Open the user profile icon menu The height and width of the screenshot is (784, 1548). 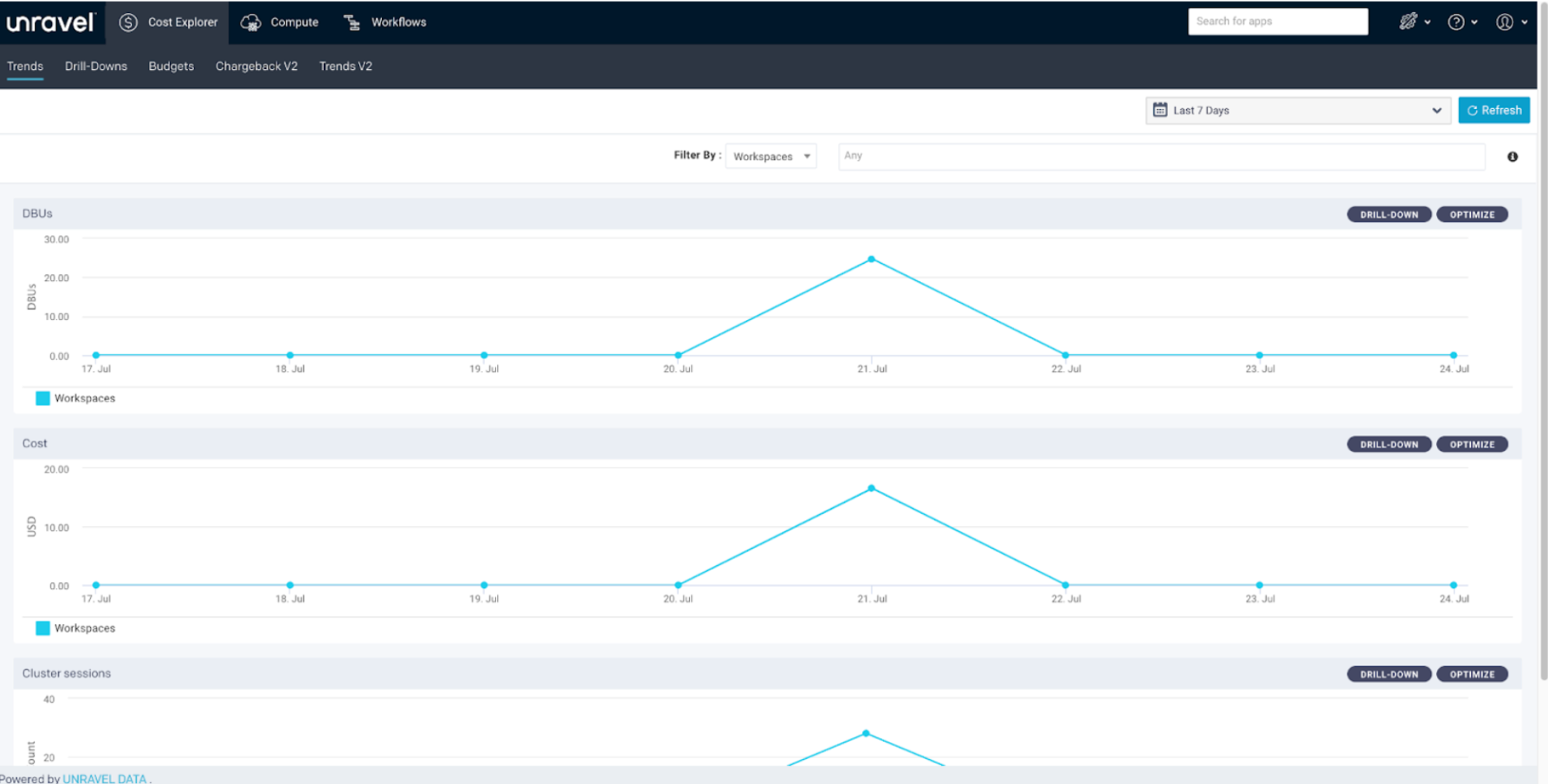tap(1510, 22)
